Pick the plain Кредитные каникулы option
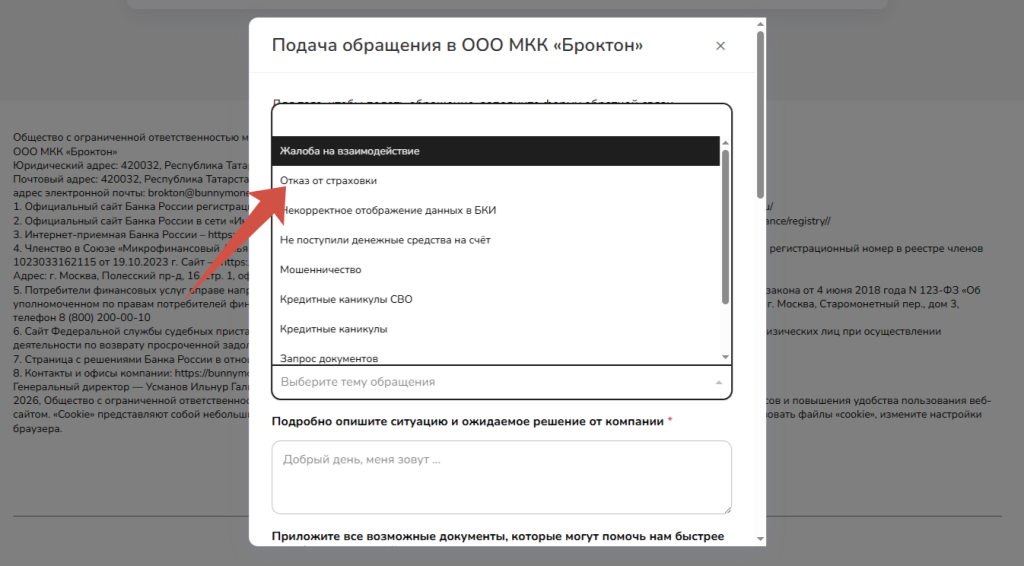 496,329
